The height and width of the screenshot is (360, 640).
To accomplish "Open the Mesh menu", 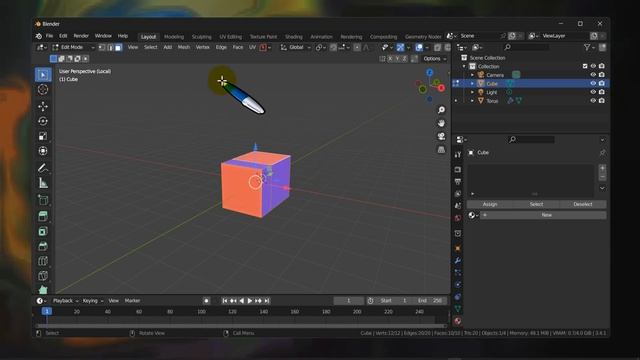I will pos(184,48).
